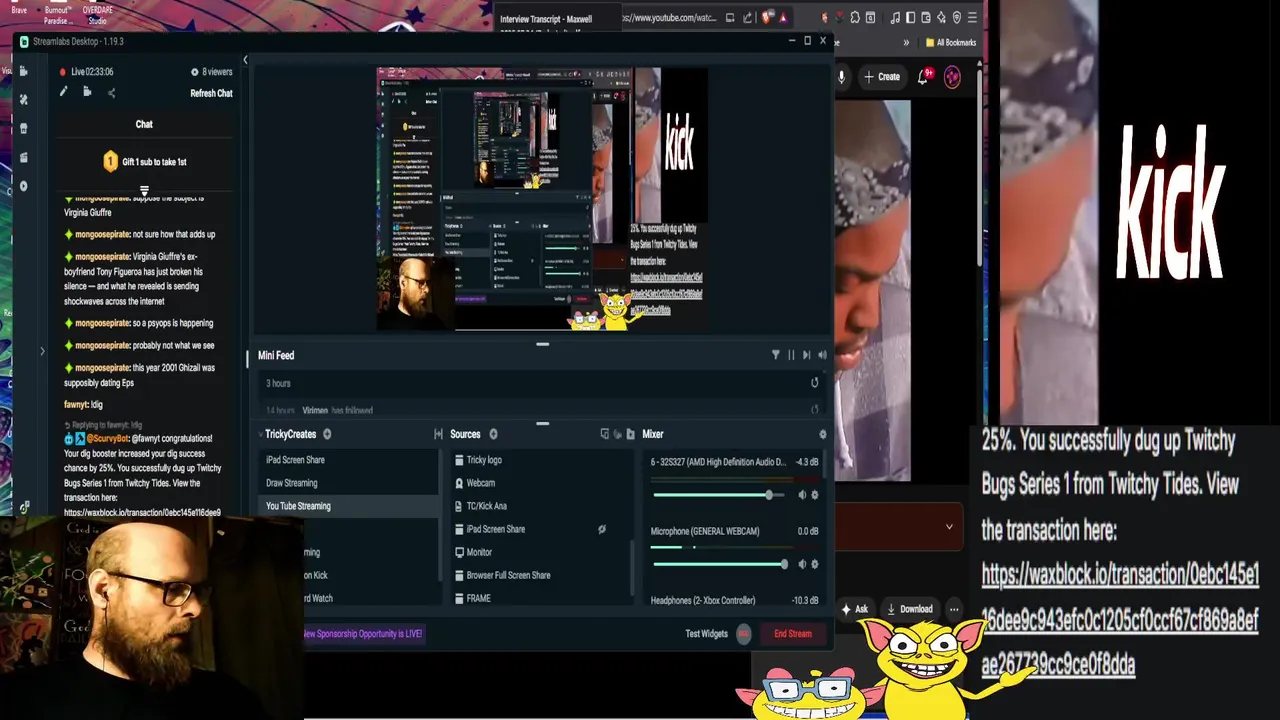The height and width of the screenshot is (720, 1280).
Task: Select the iPad Screen Share scene
Action: (x=347, y=460)
